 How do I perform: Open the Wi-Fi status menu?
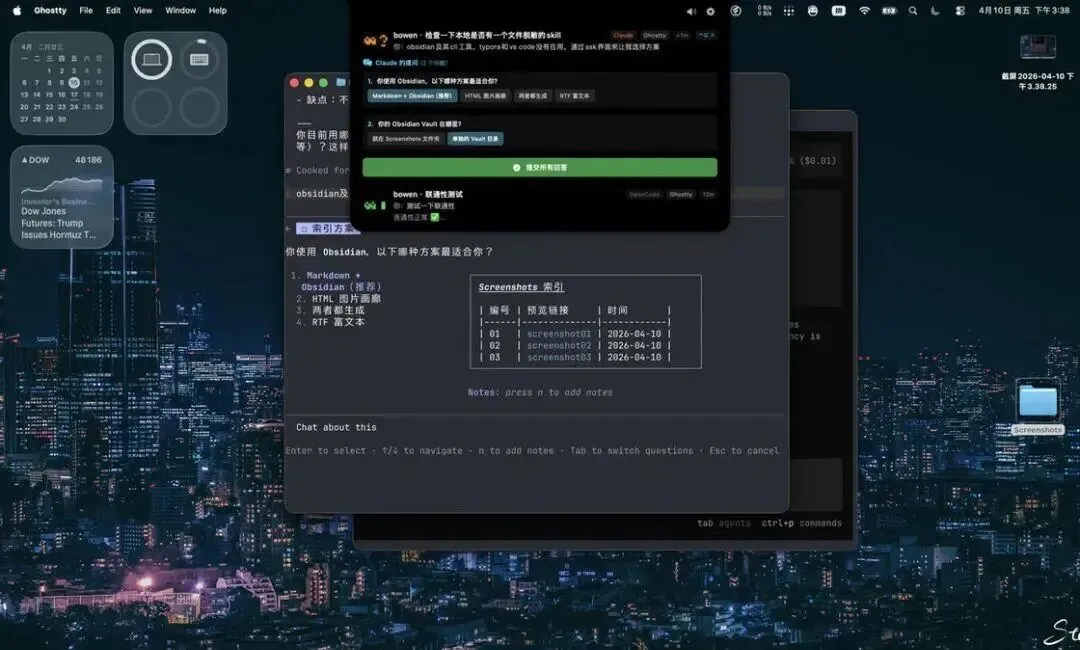(864, 10)
